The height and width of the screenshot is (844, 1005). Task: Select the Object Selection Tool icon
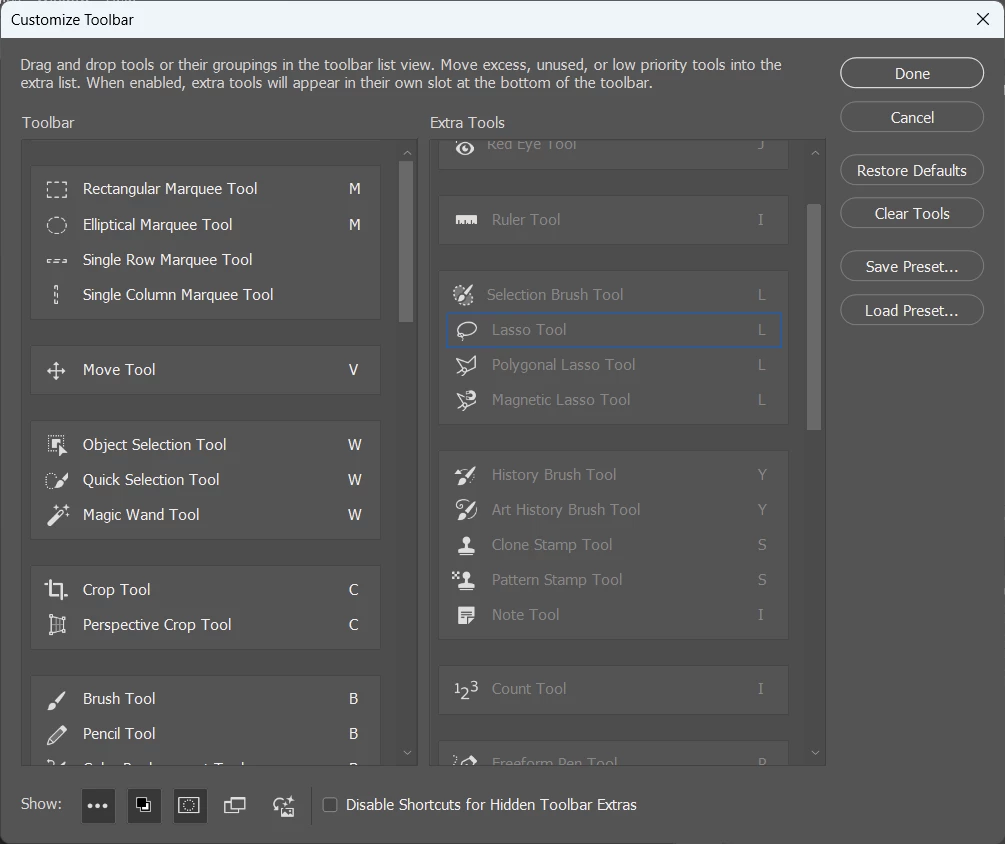click(x=57, y=445)
